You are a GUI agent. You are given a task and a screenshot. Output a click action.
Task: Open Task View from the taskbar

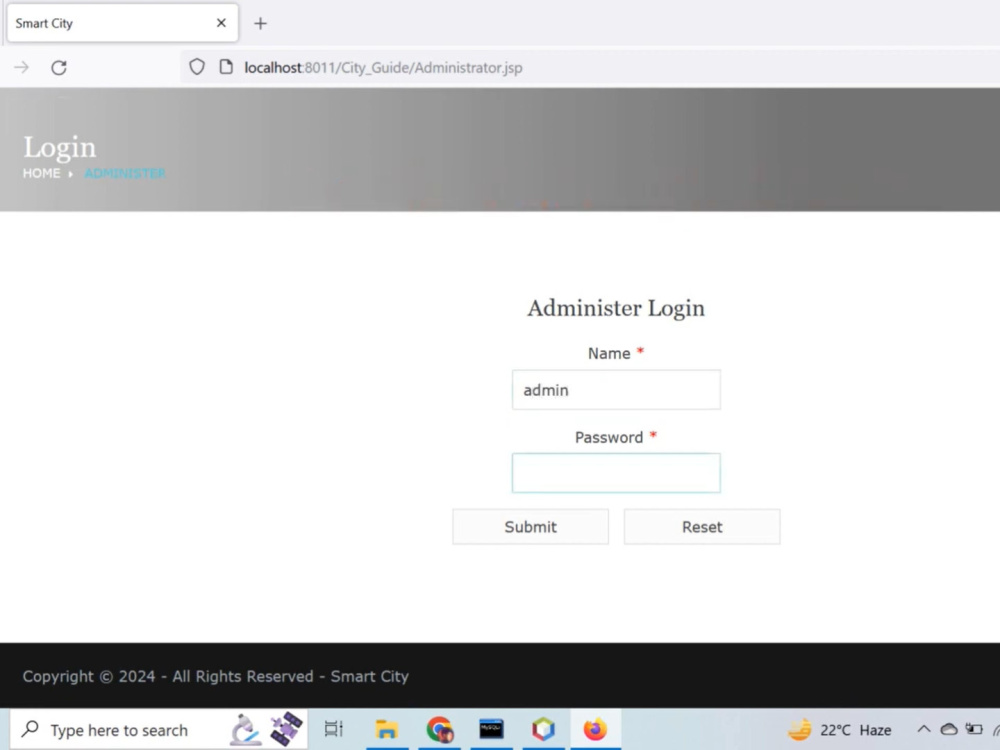[334, 729]
